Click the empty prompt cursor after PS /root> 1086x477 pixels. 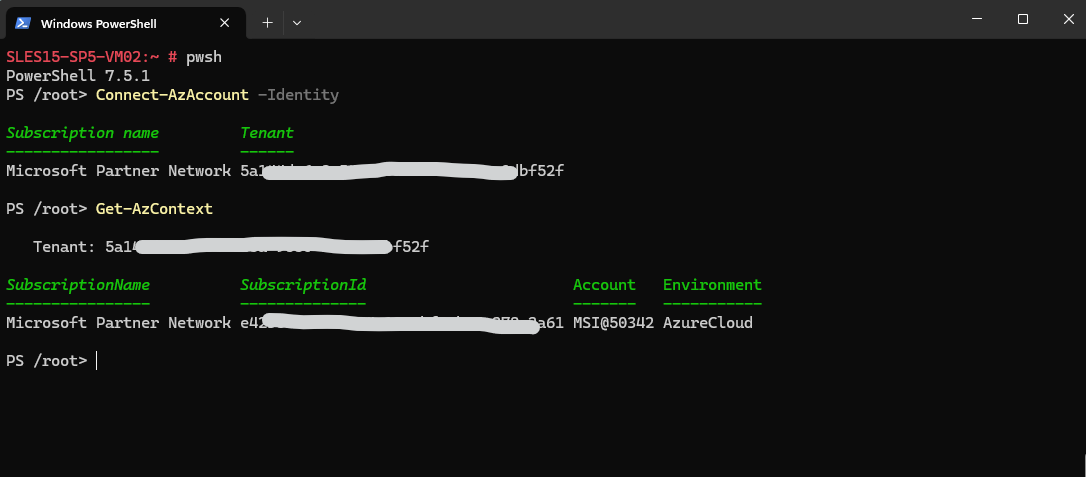(x=96, y=361)
